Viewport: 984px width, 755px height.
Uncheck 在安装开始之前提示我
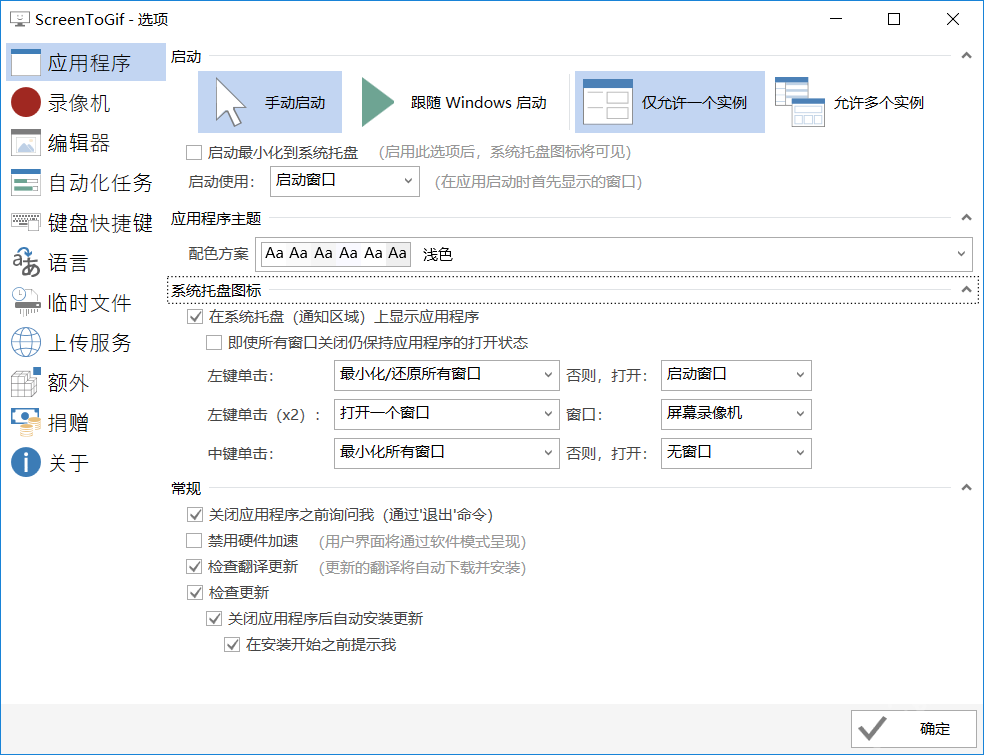point(232,645)
